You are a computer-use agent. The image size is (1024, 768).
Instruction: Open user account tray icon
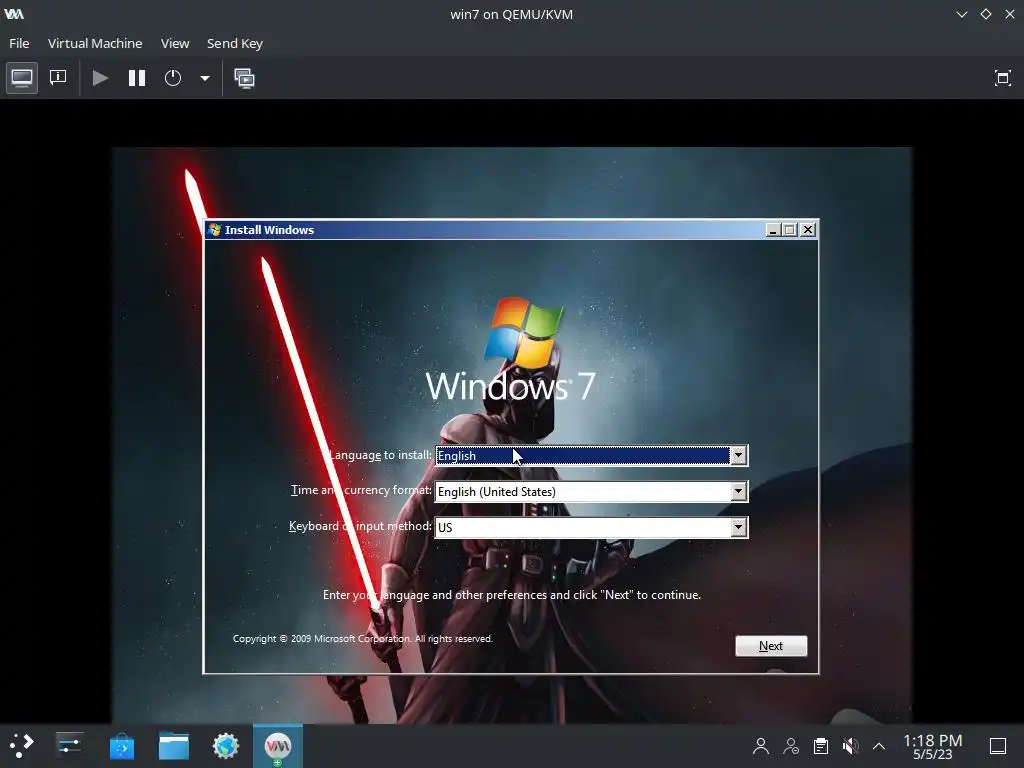tap(760, 746)
